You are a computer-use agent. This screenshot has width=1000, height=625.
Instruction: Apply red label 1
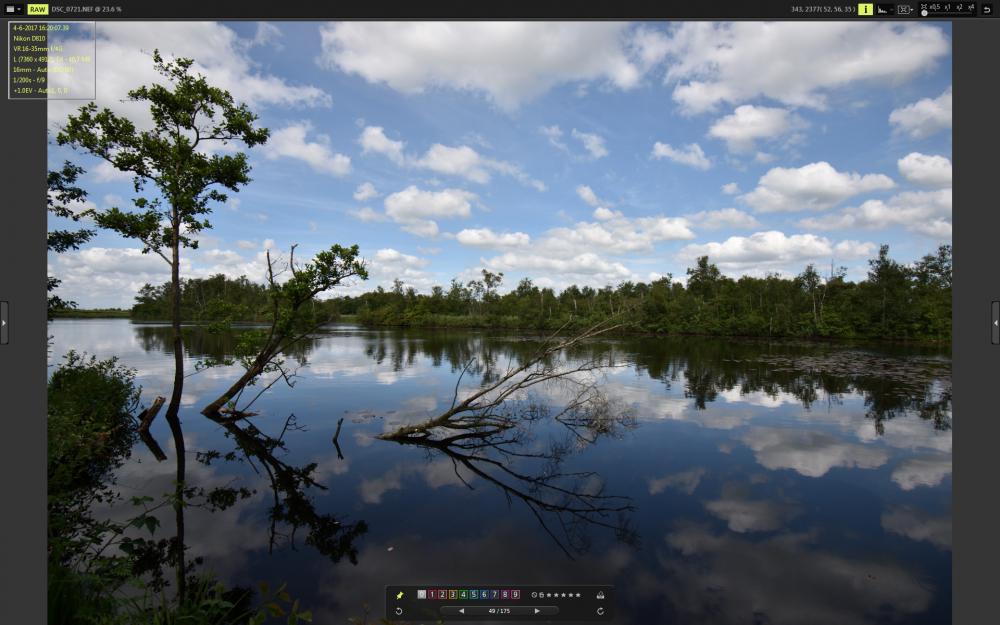432,594
